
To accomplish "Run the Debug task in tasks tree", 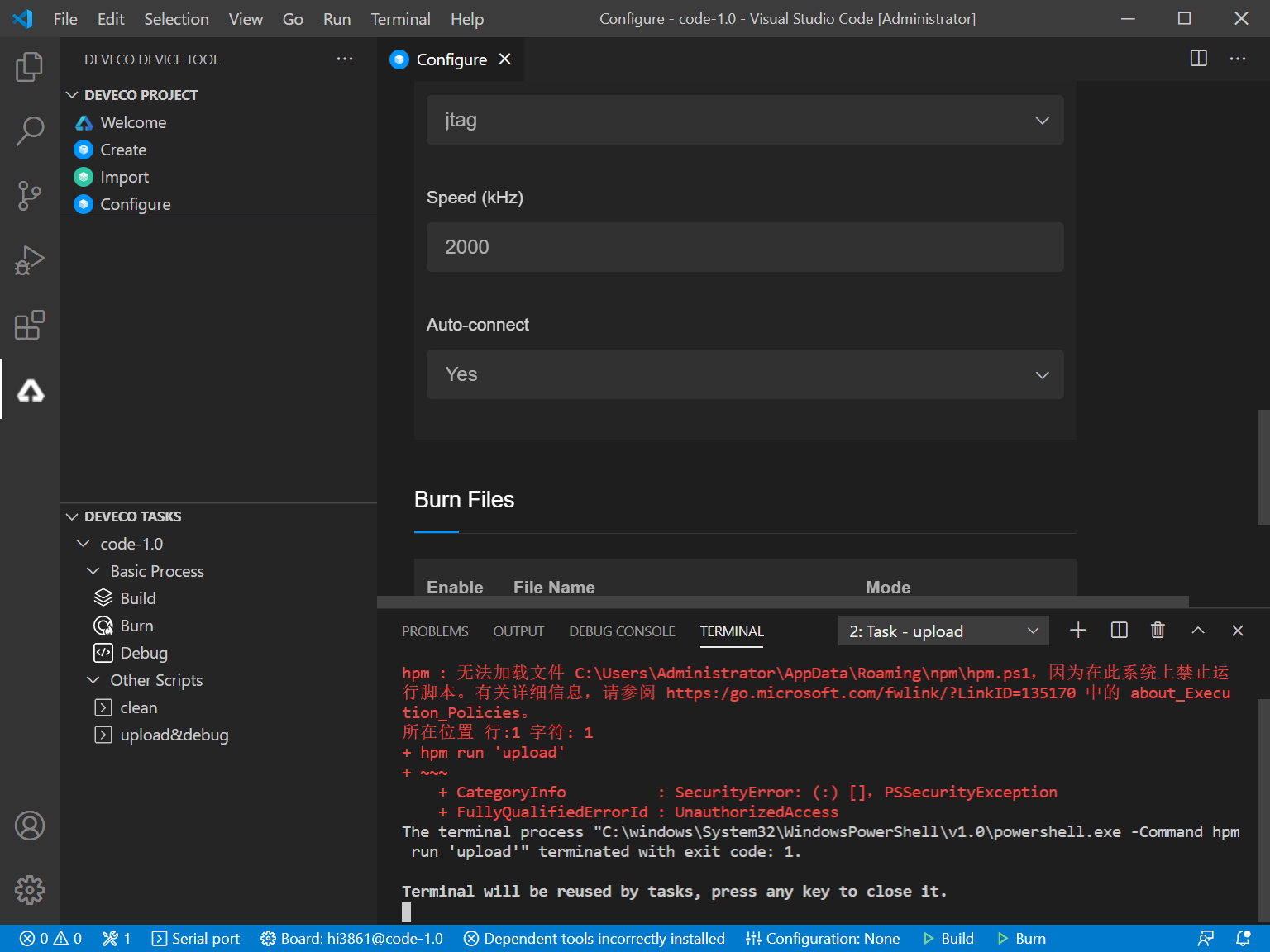I will [x=144, y=653].
